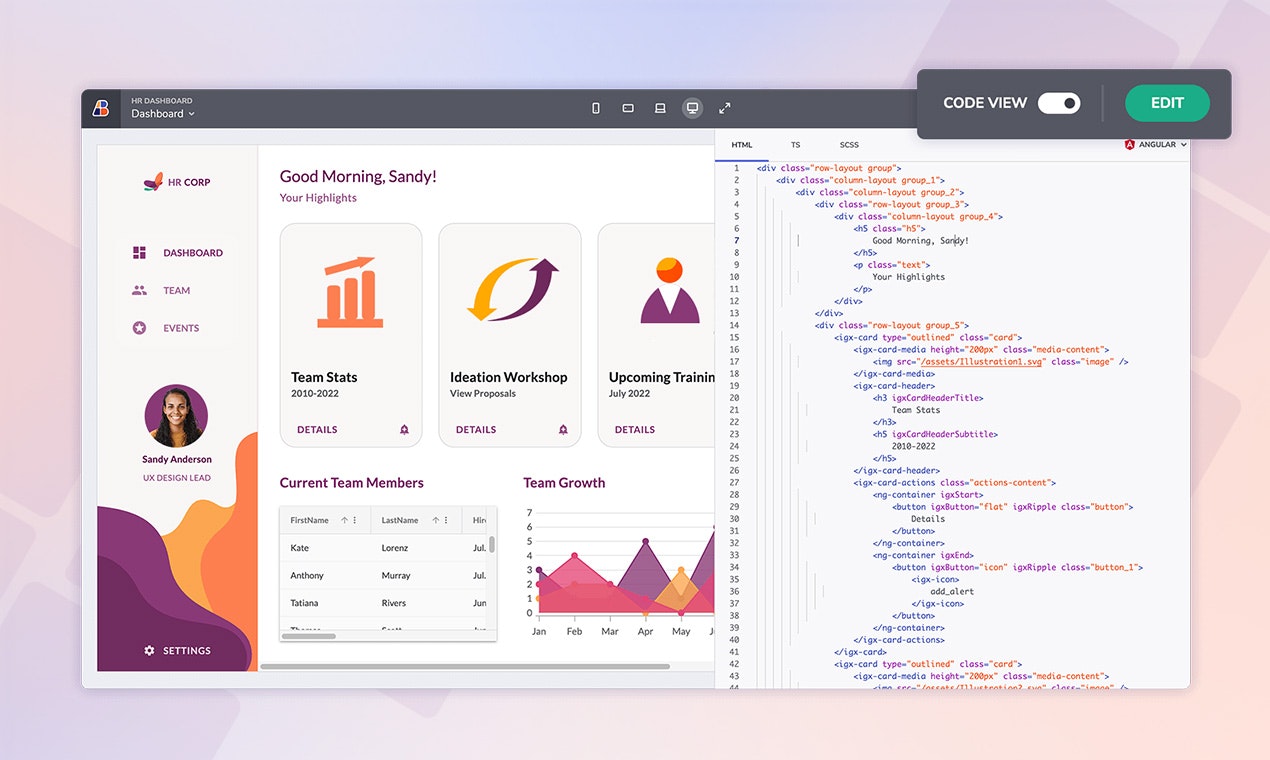The image size is (1270, 760).
Task: Click code line number 15
Action: (735, 337)
